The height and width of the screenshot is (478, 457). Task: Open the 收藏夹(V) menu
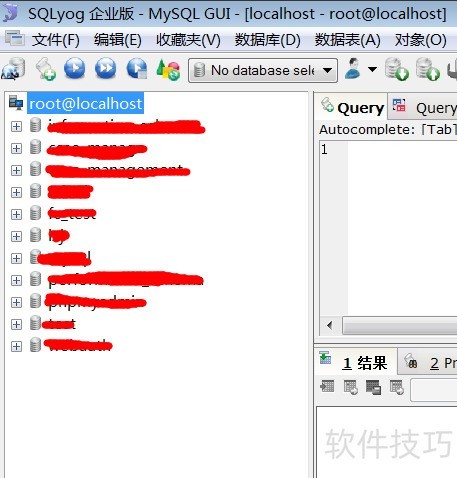click(x=188, y=40)
